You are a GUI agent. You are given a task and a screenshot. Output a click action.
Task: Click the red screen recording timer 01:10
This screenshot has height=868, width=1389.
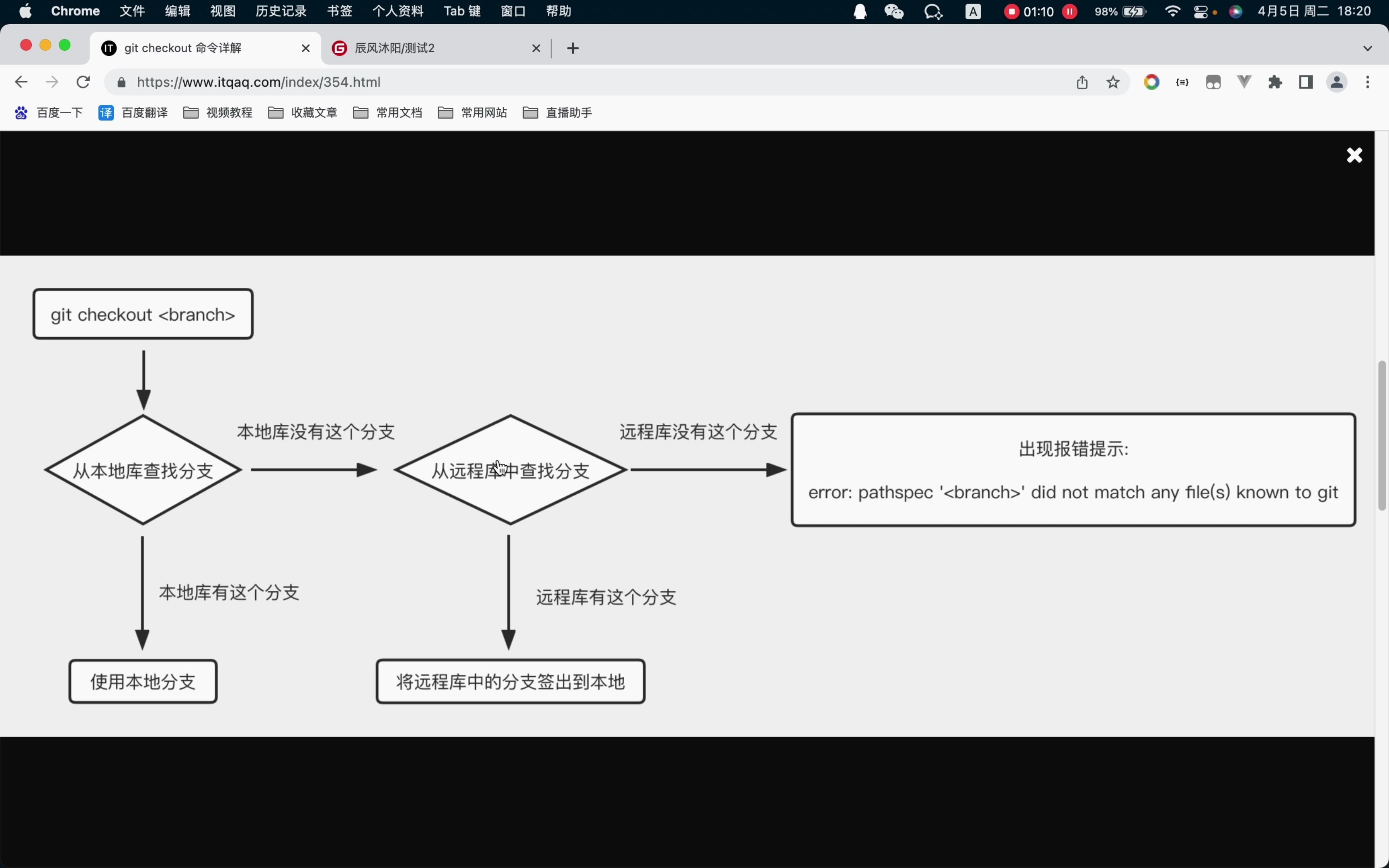pos(1029,12)
